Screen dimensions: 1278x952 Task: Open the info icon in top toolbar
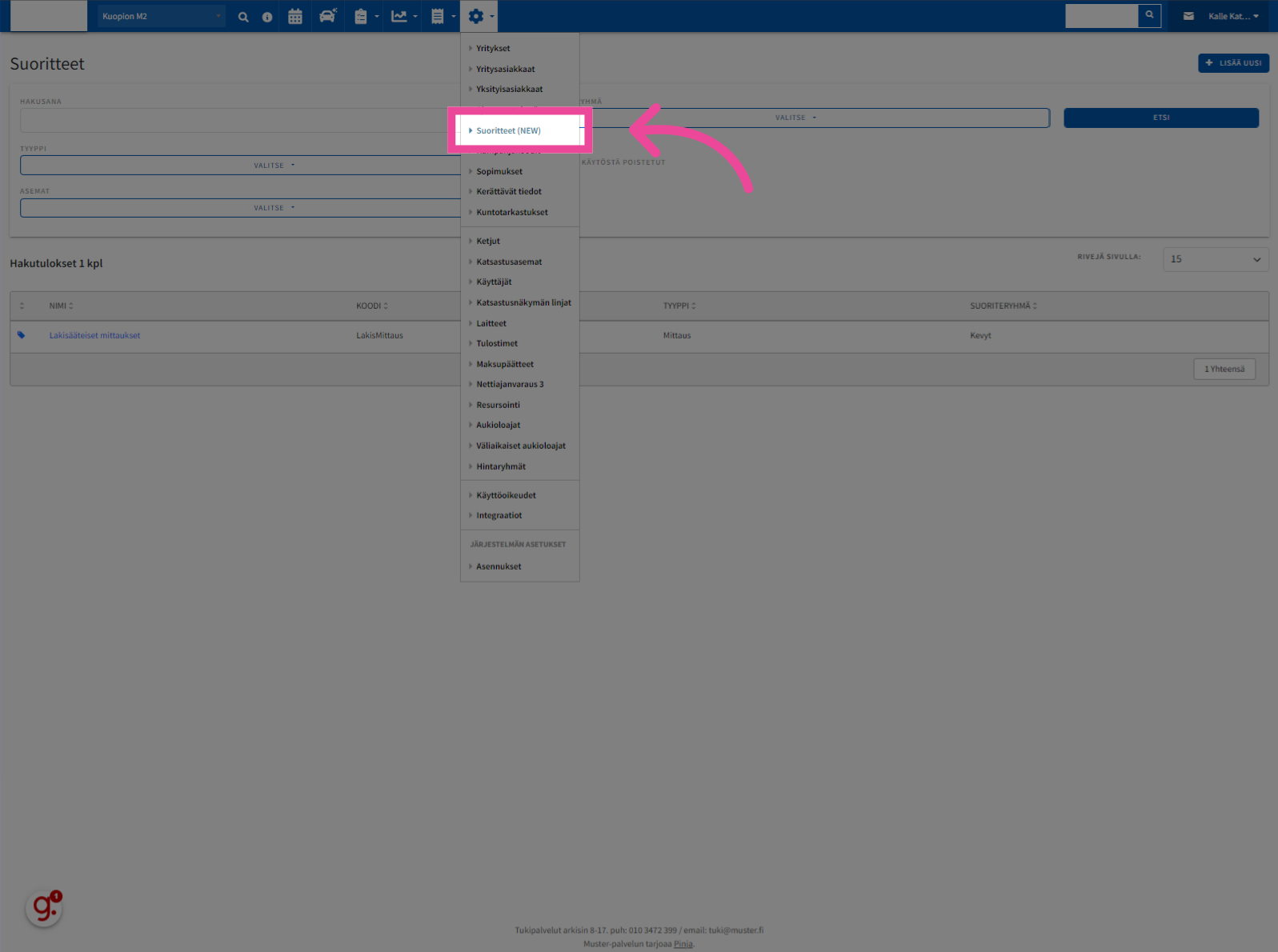(267, 17)
